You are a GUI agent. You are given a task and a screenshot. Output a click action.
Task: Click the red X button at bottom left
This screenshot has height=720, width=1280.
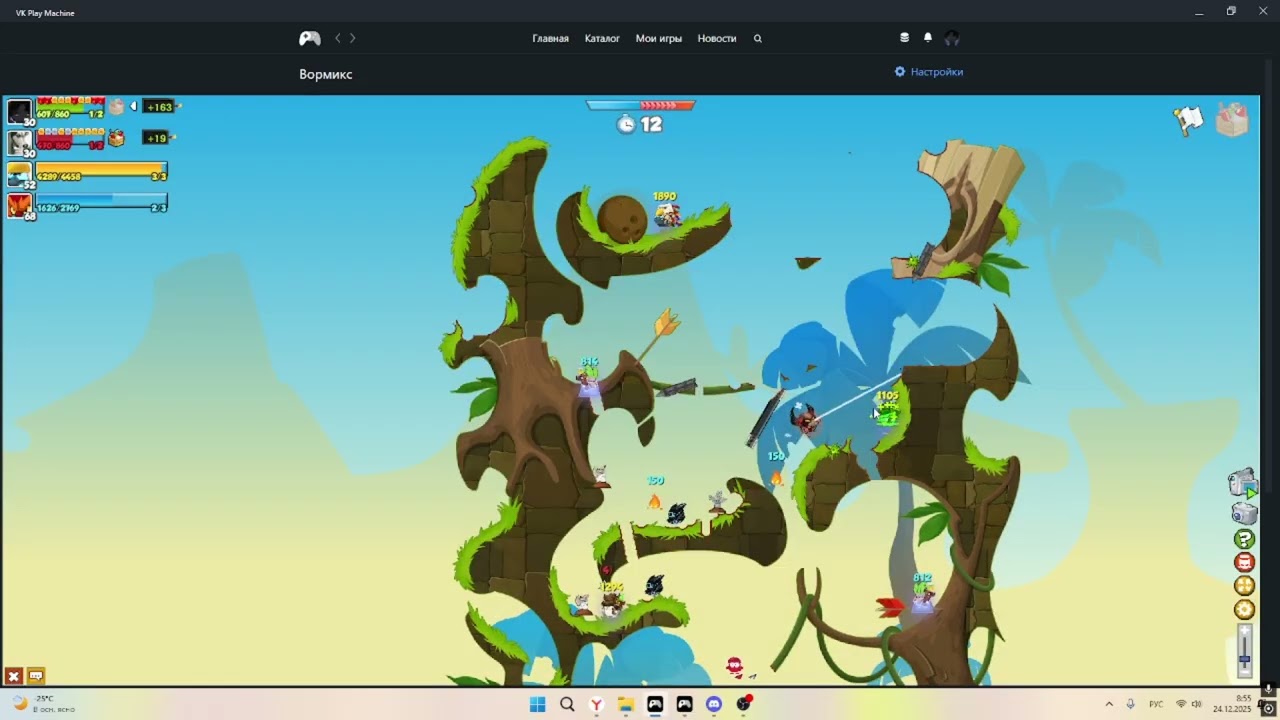click(x=14, y=676)
